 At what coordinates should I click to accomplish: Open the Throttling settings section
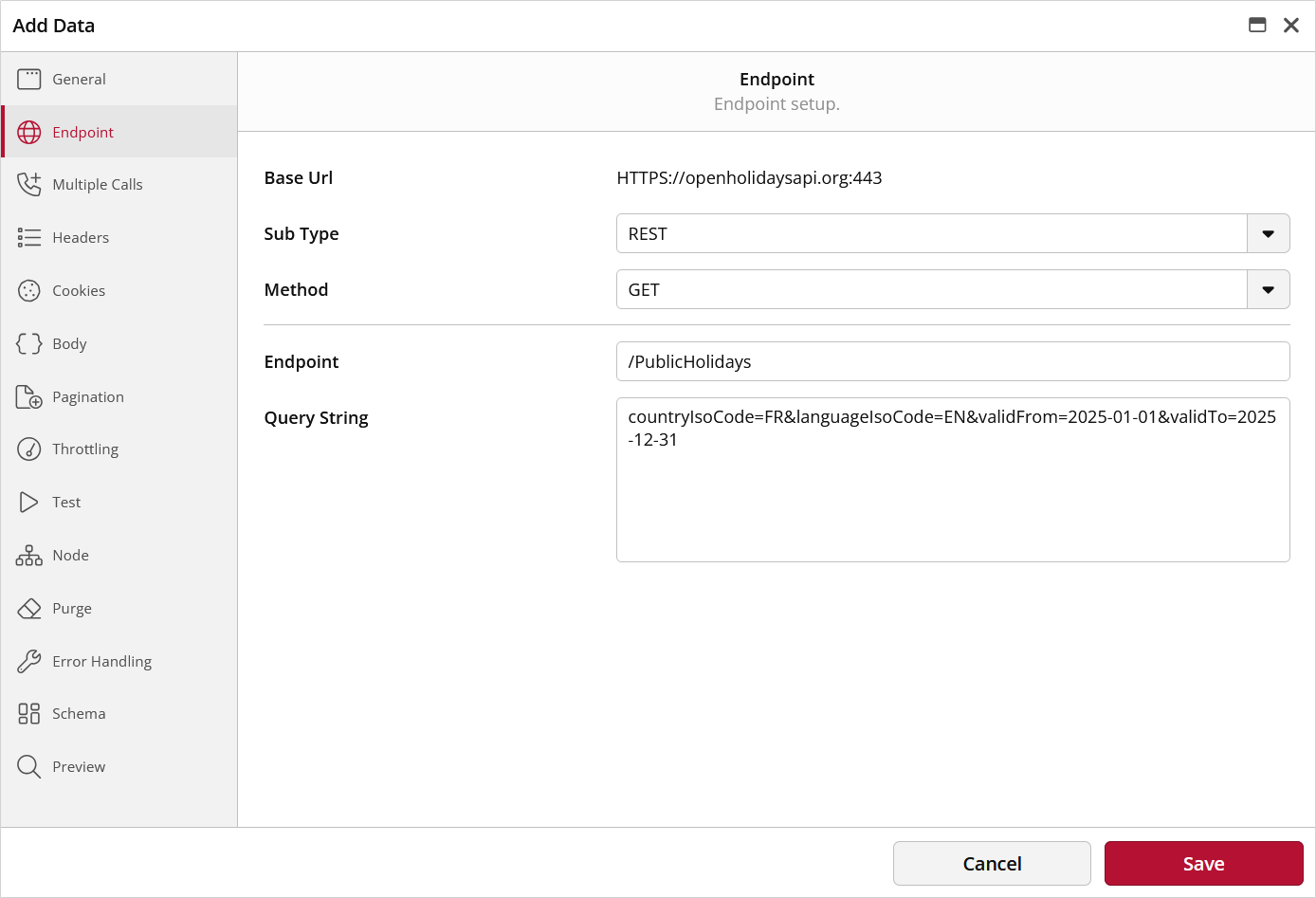tap(119, 449)
